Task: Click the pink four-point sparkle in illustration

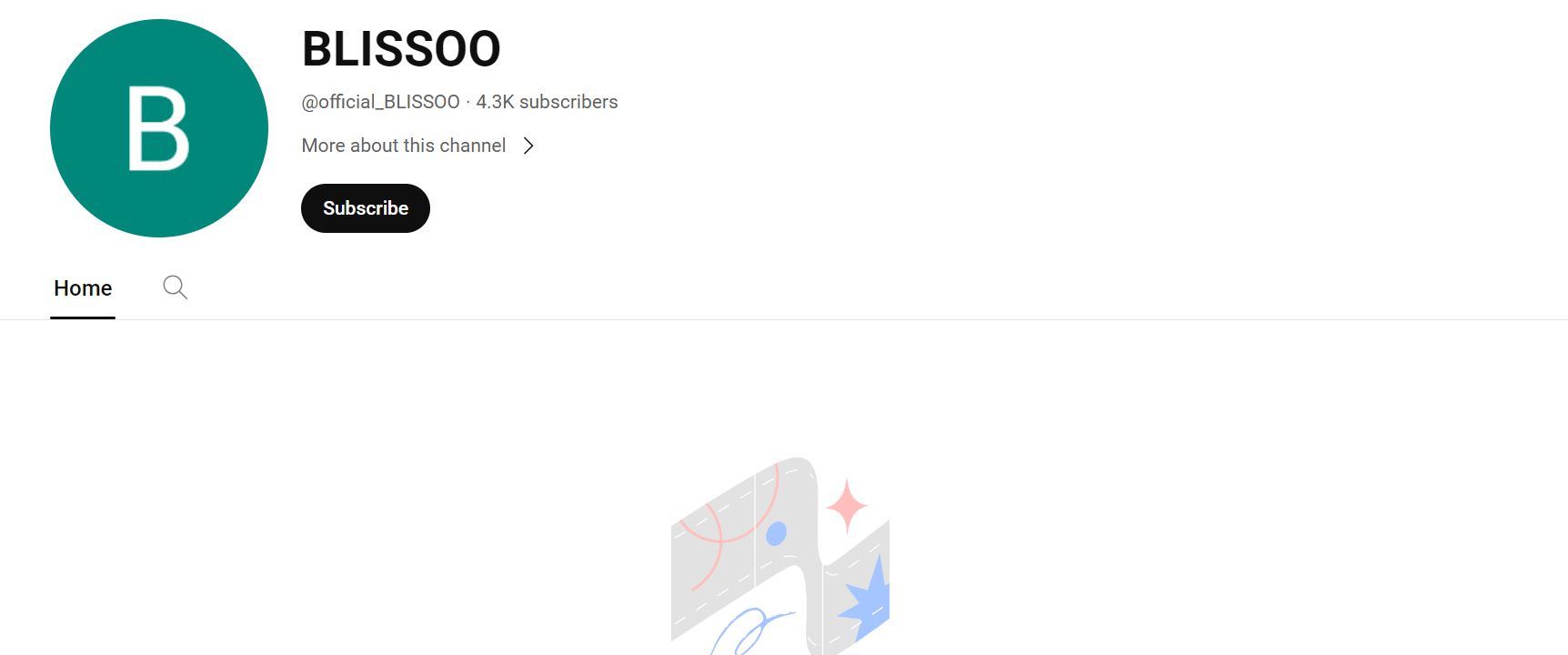Action: tap(847, 505)
